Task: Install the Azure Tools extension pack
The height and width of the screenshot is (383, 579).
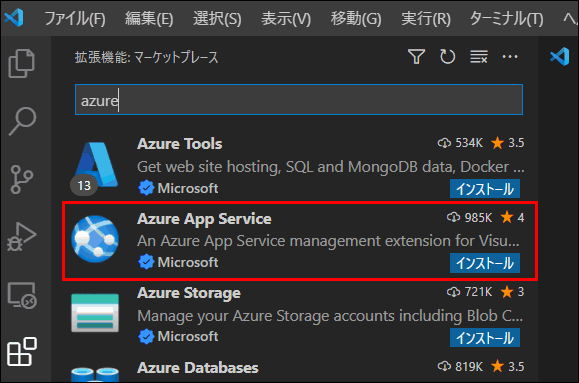Action: (484, 189)
